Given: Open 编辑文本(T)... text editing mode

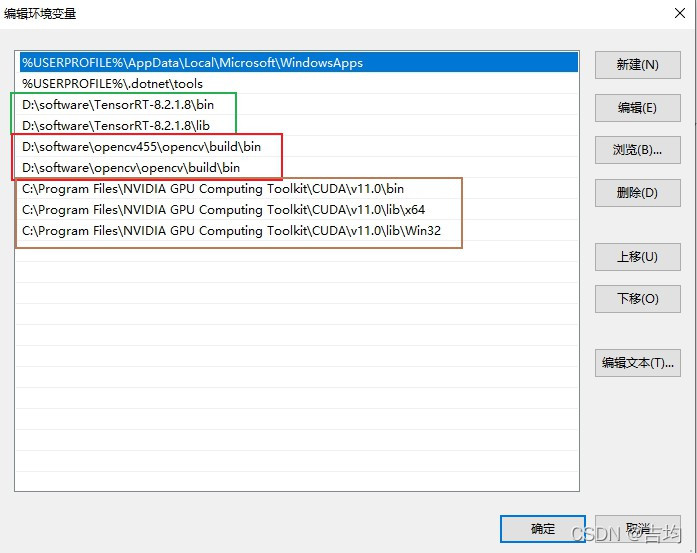Looking at the screenshot, I should pyautogui.click(x=637, y=363).
